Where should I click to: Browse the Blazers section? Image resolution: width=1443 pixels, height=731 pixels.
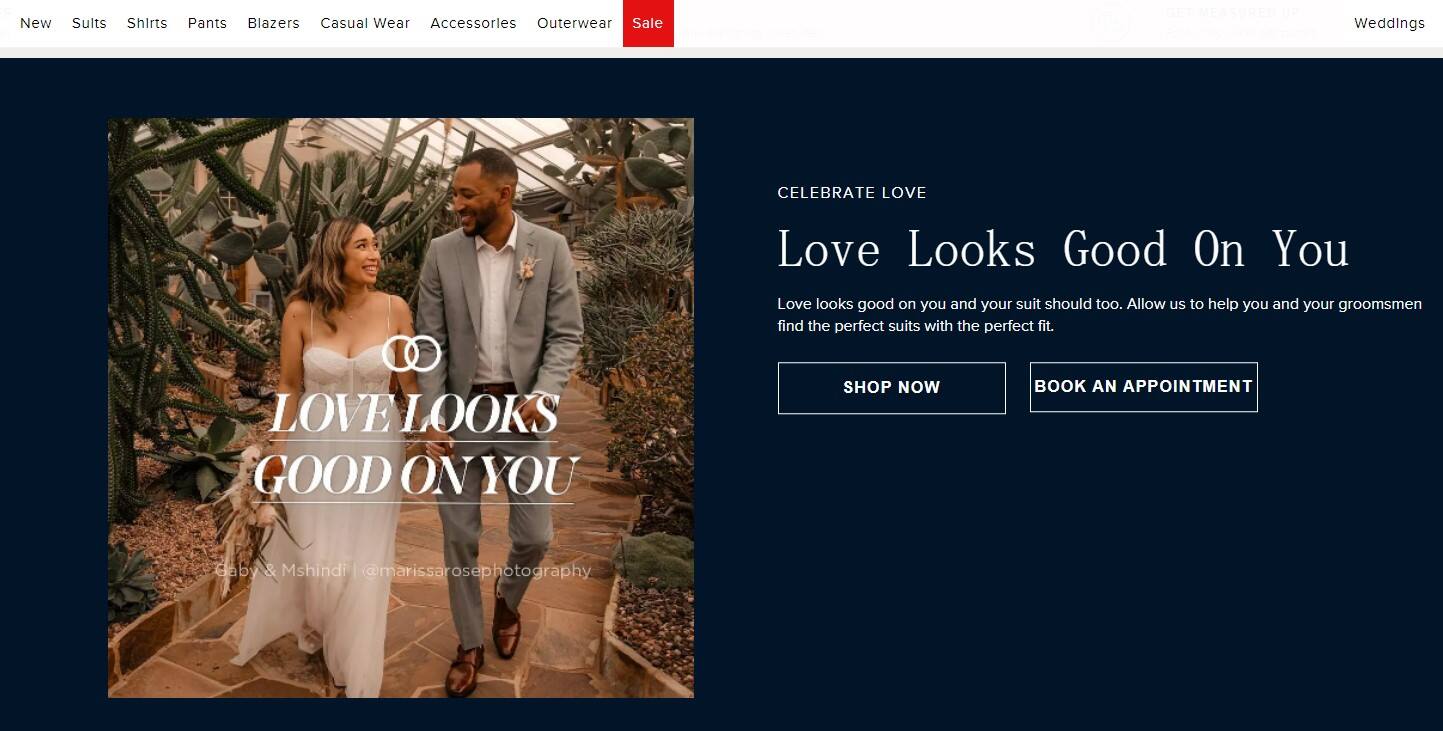[x=273, y=23]
